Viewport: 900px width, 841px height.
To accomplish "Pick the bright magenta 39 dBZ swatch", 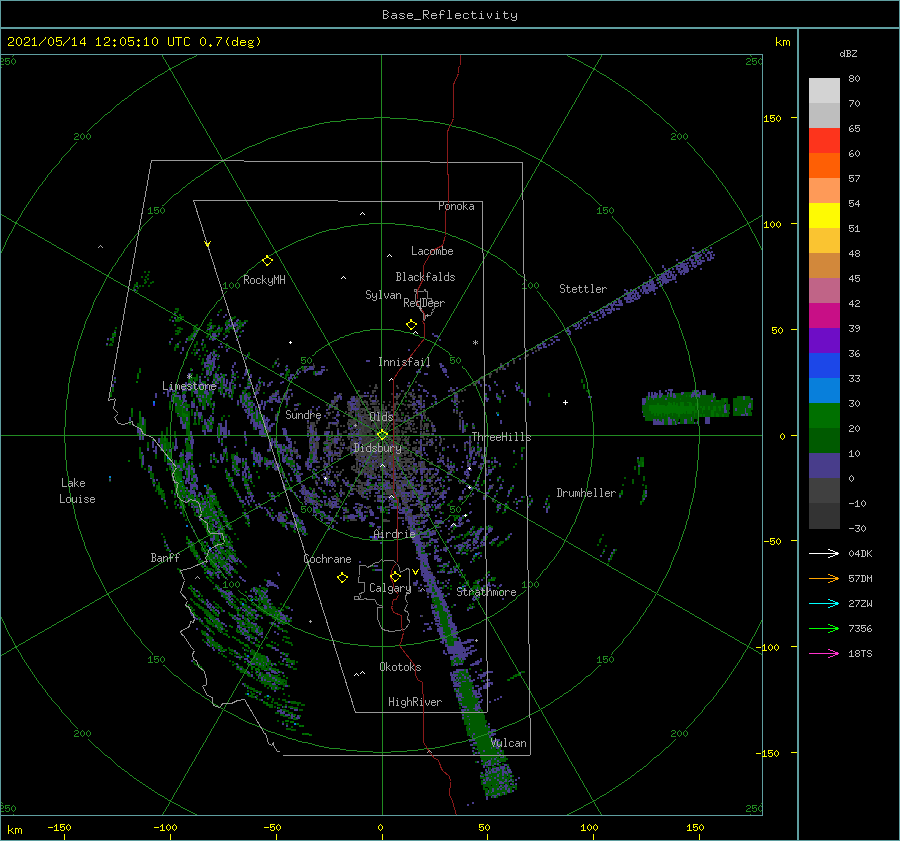I will pyautogui.click(x=824, y=316).
